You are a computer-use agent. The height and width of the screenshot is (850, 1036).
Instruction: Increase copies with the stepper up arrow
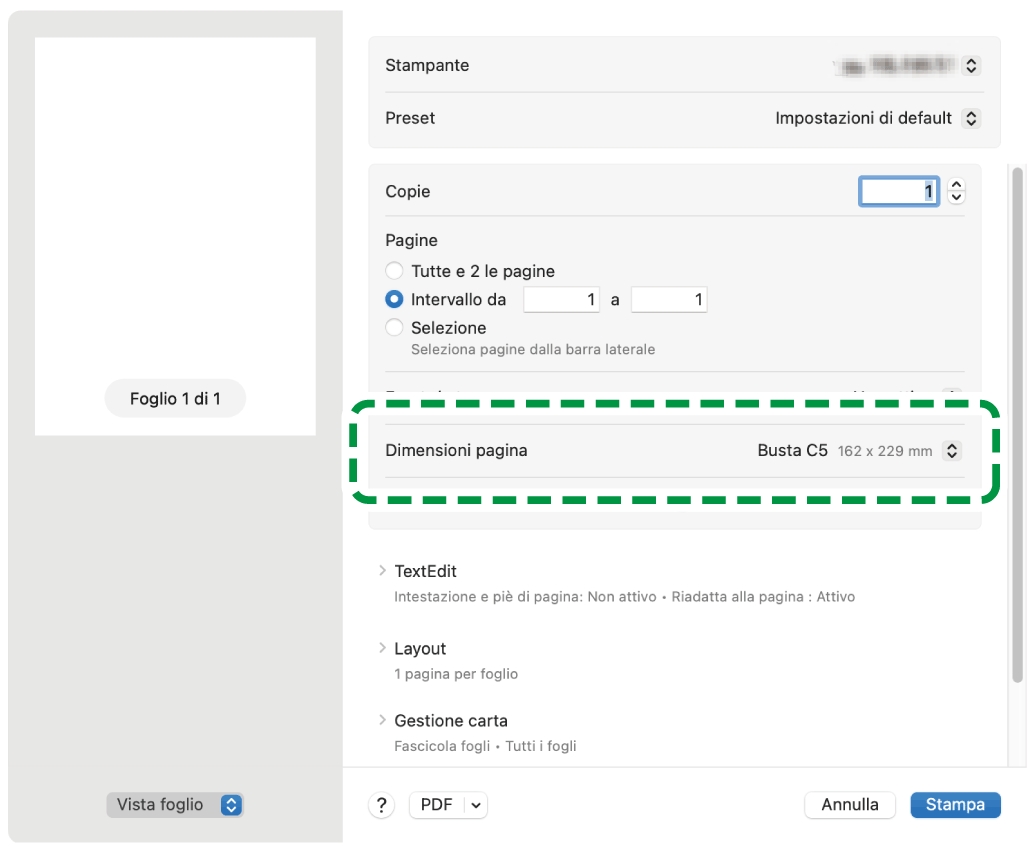point(956,185)
